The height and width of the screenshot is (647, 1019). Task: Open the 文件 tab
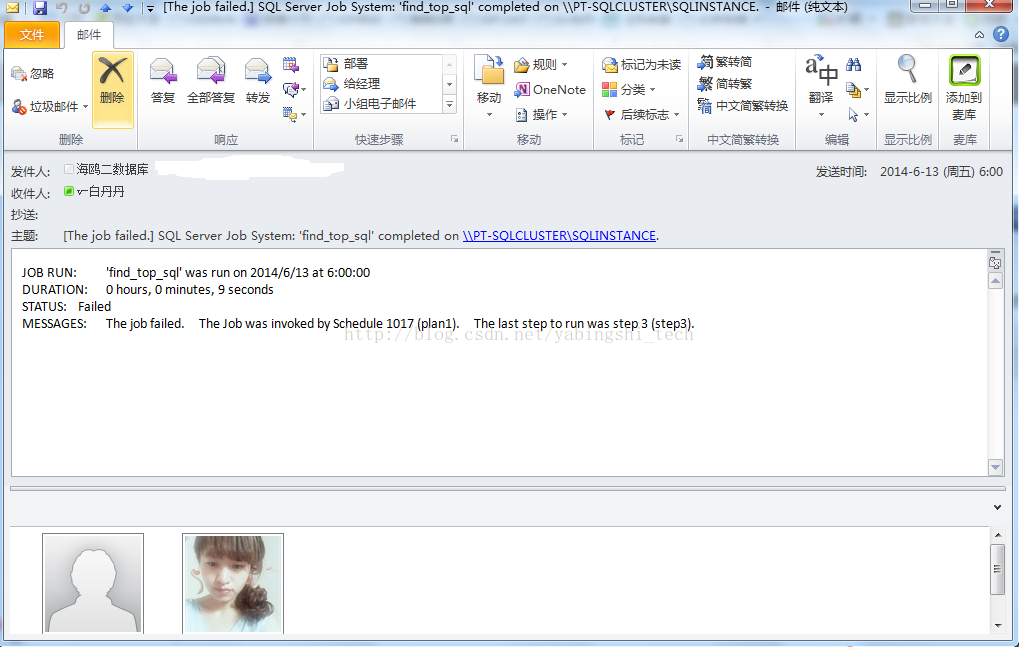[32, 35]
